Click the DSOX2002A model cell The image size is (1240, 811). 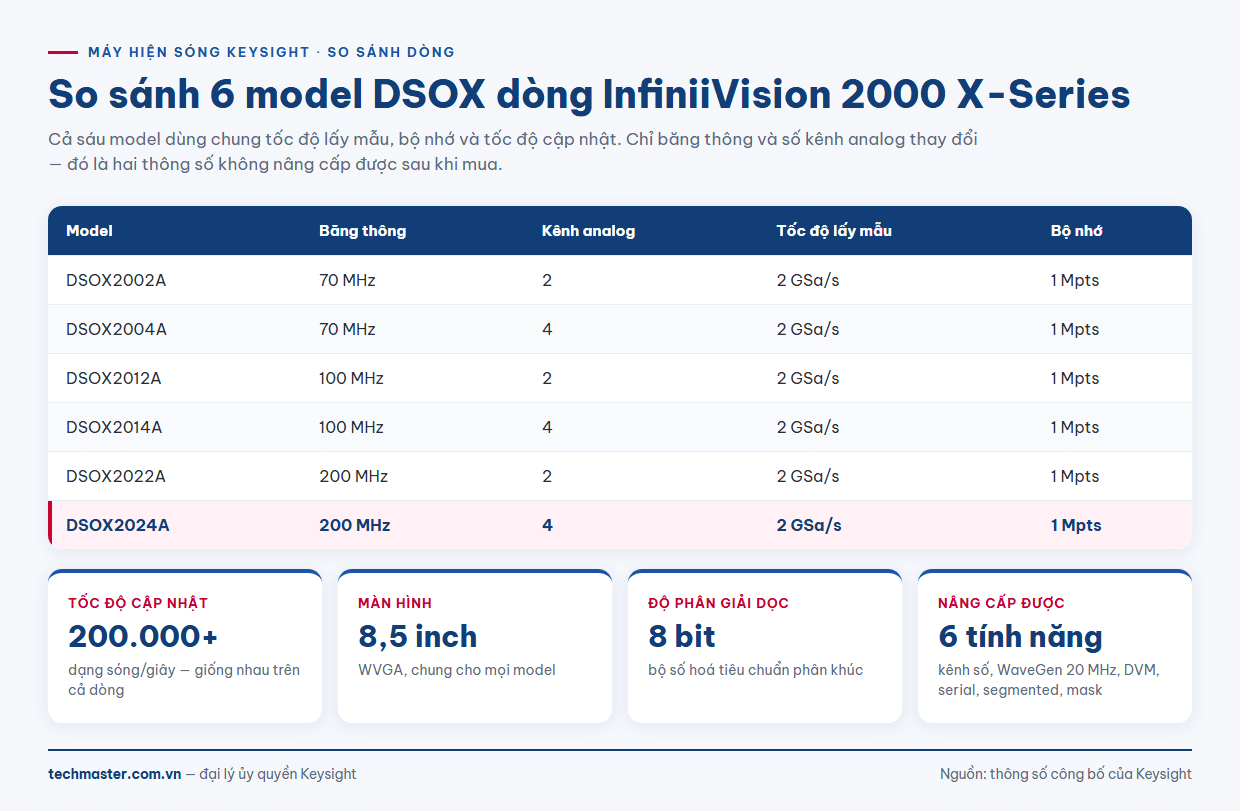[116, 280]
